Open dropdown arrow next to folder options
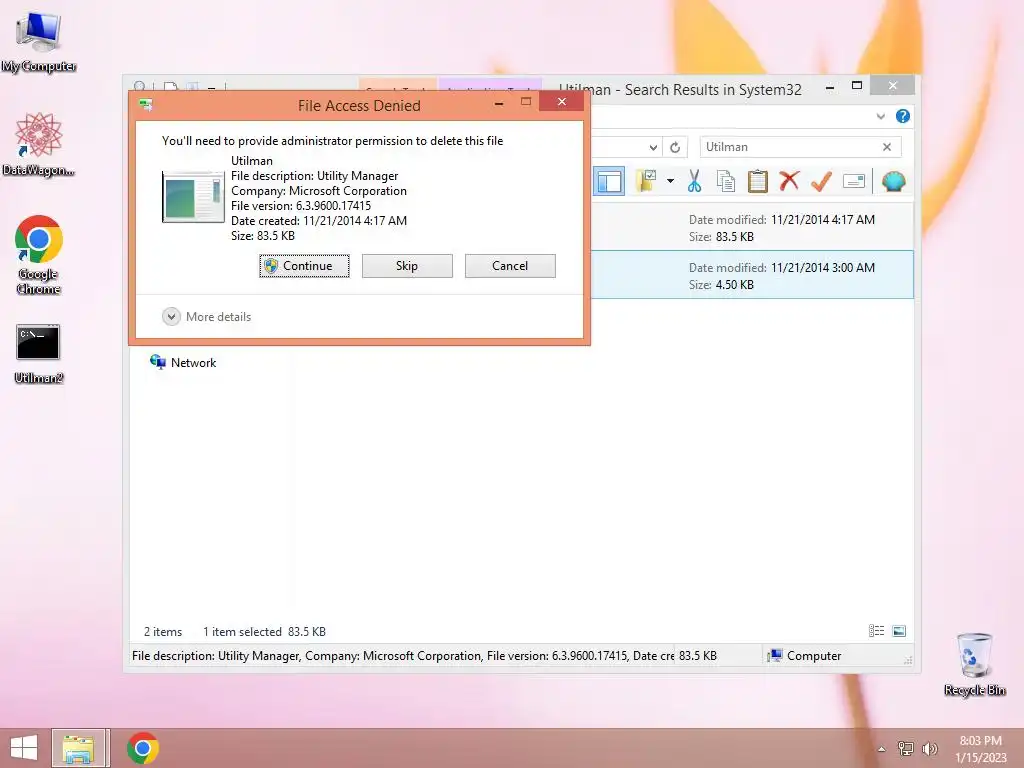 click(670, 181)
